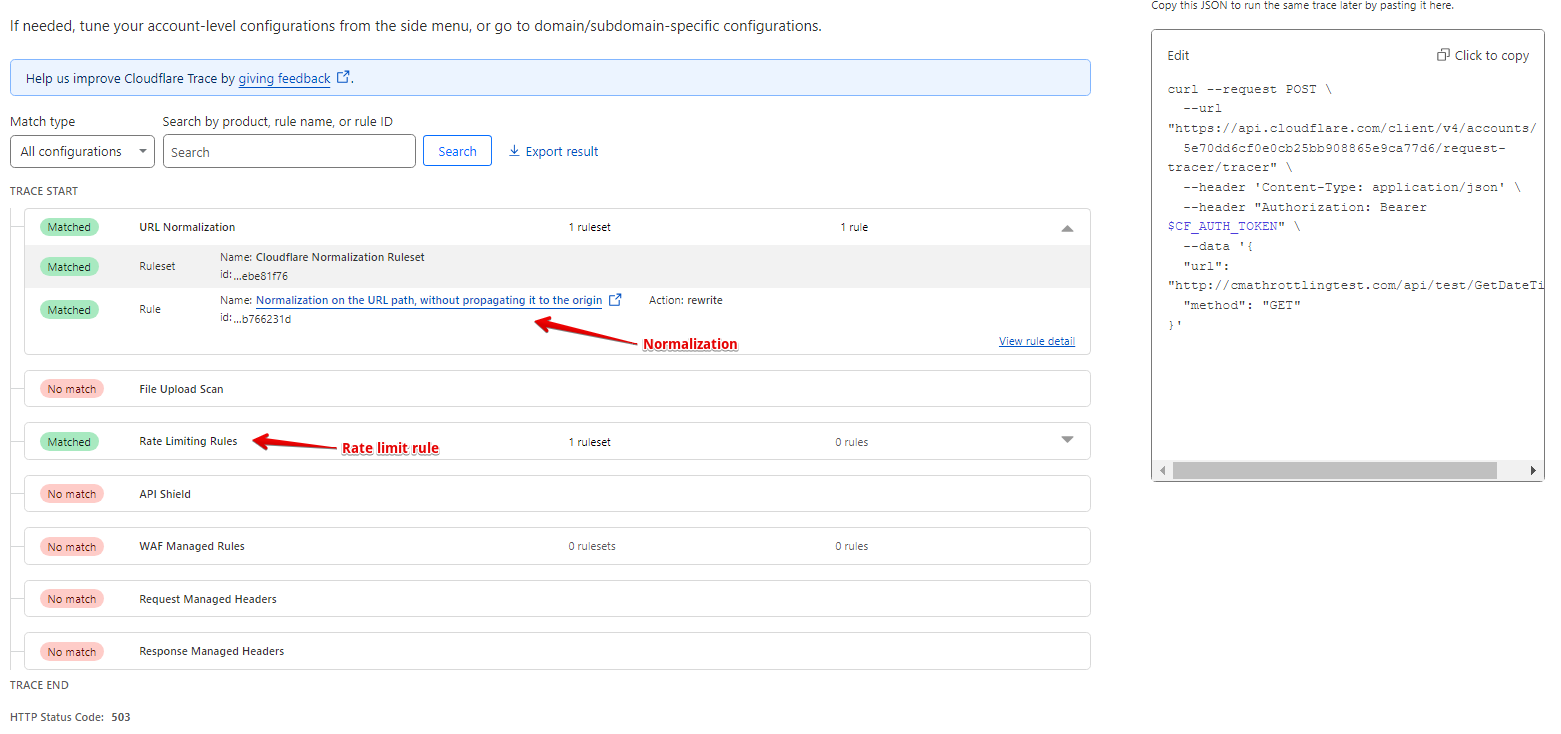Click the curl --request POST line
The height and width of the screenshot is (734, 1561).
(1250, 89)
